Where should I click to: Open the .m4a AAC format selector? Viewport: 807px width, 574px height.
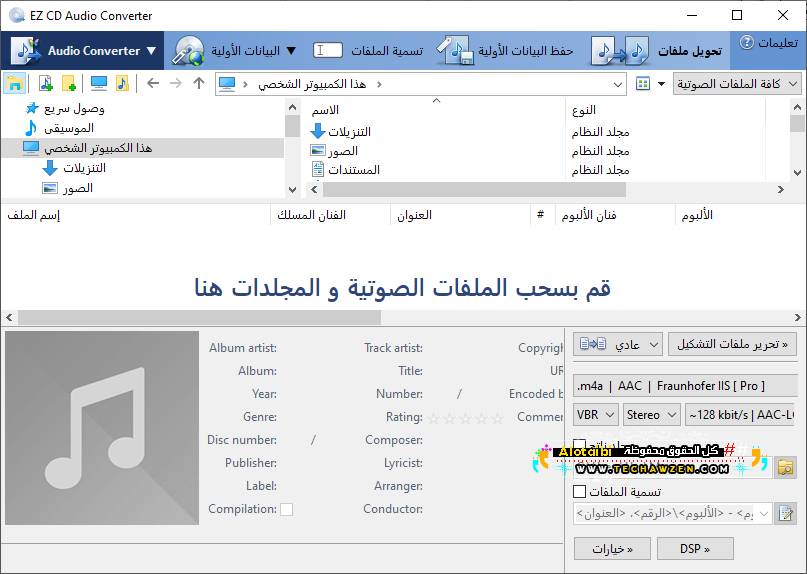click(x=685, y=386)
